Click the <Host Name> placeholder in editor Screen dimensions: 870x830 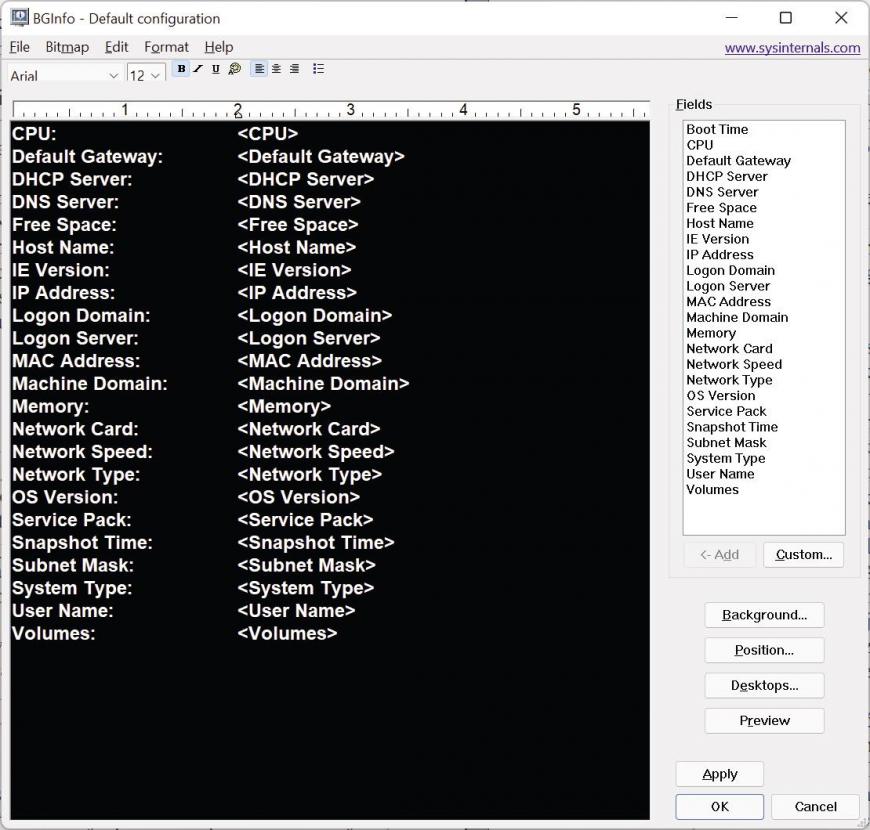(x=296, y=247)
